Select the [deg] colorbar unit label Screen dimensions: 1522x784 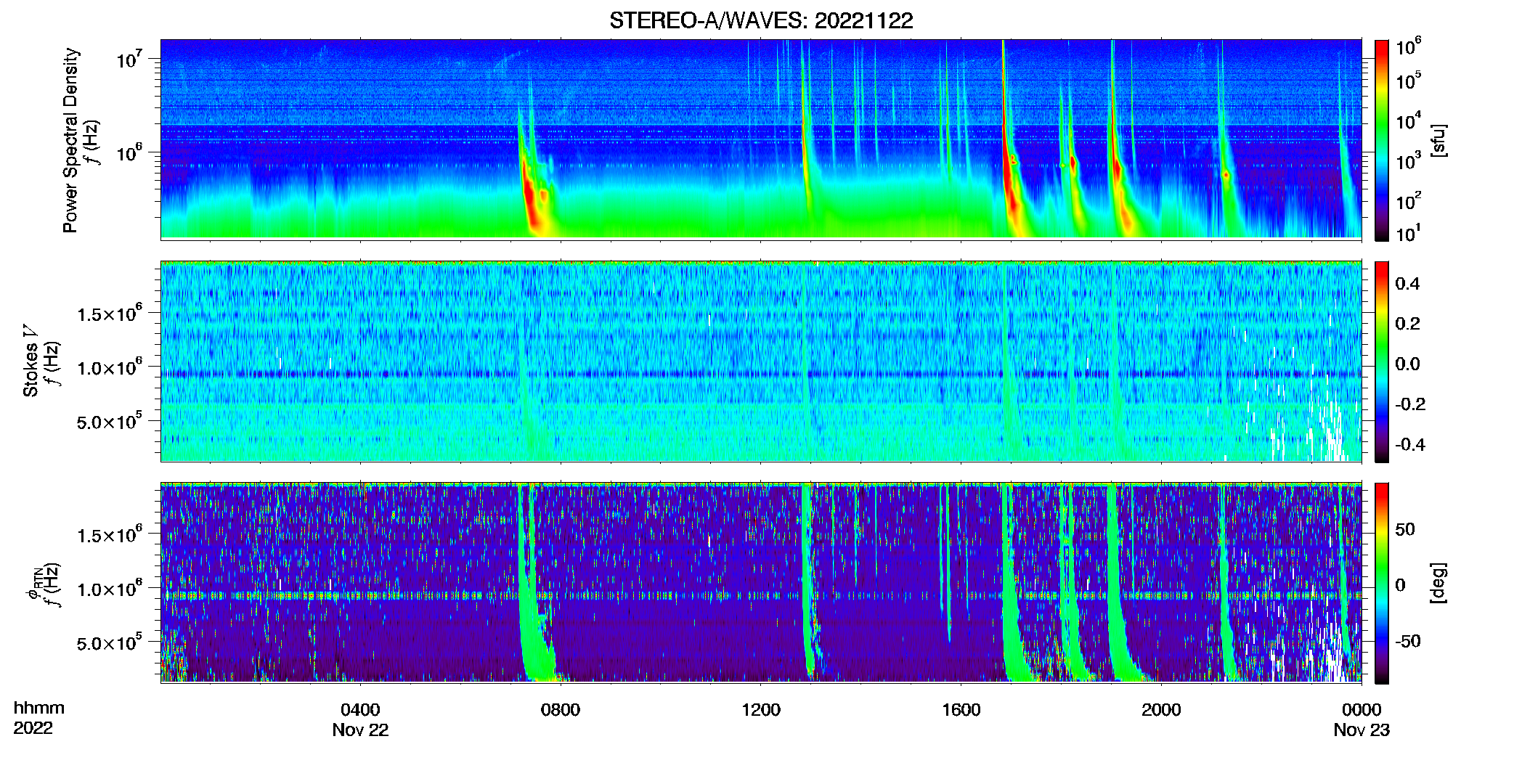pyautogui.click(x=1438, y=583)
